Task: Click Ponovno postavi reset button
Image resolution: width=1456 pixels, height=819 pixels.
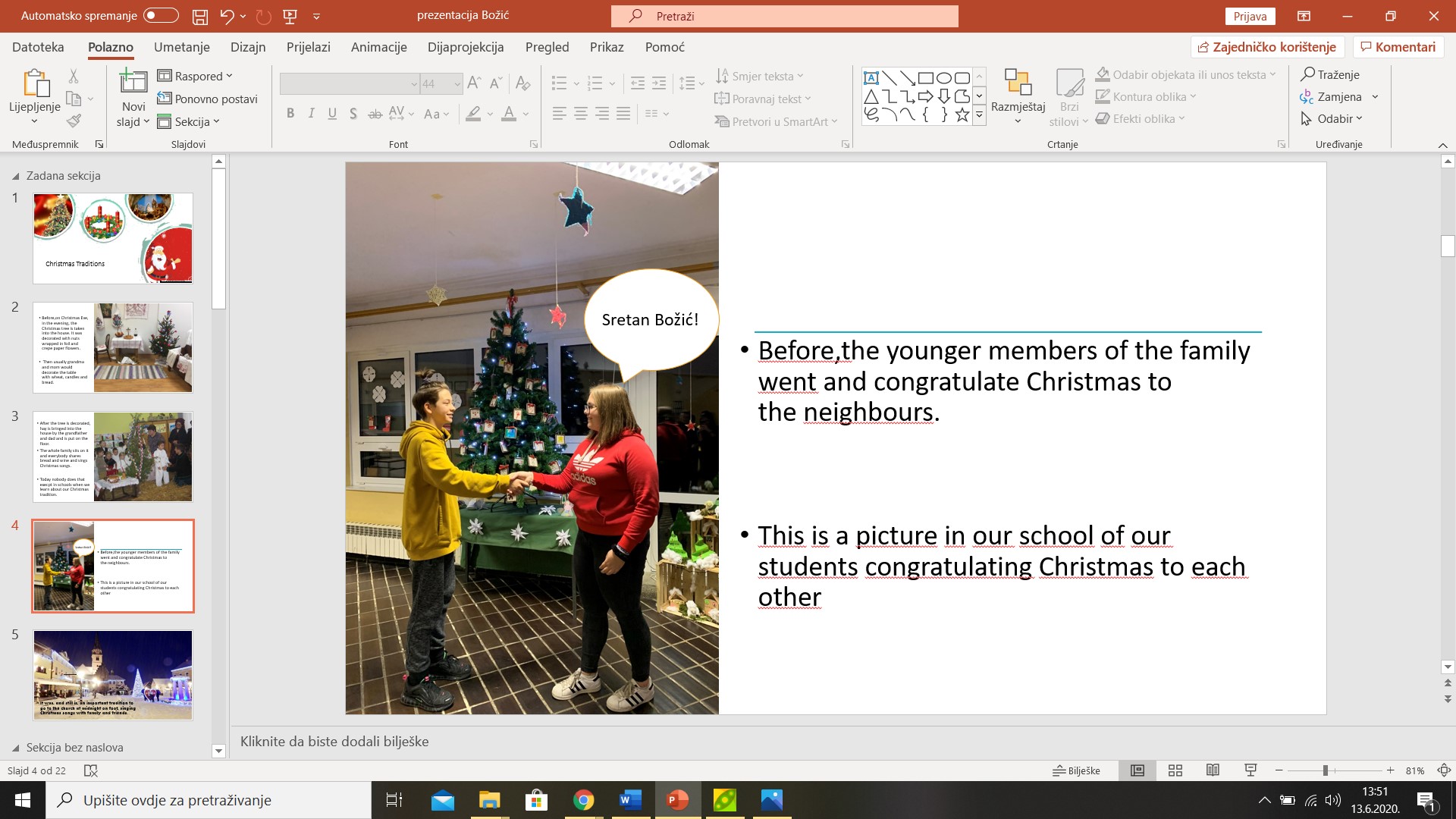Action: [207, 99]
